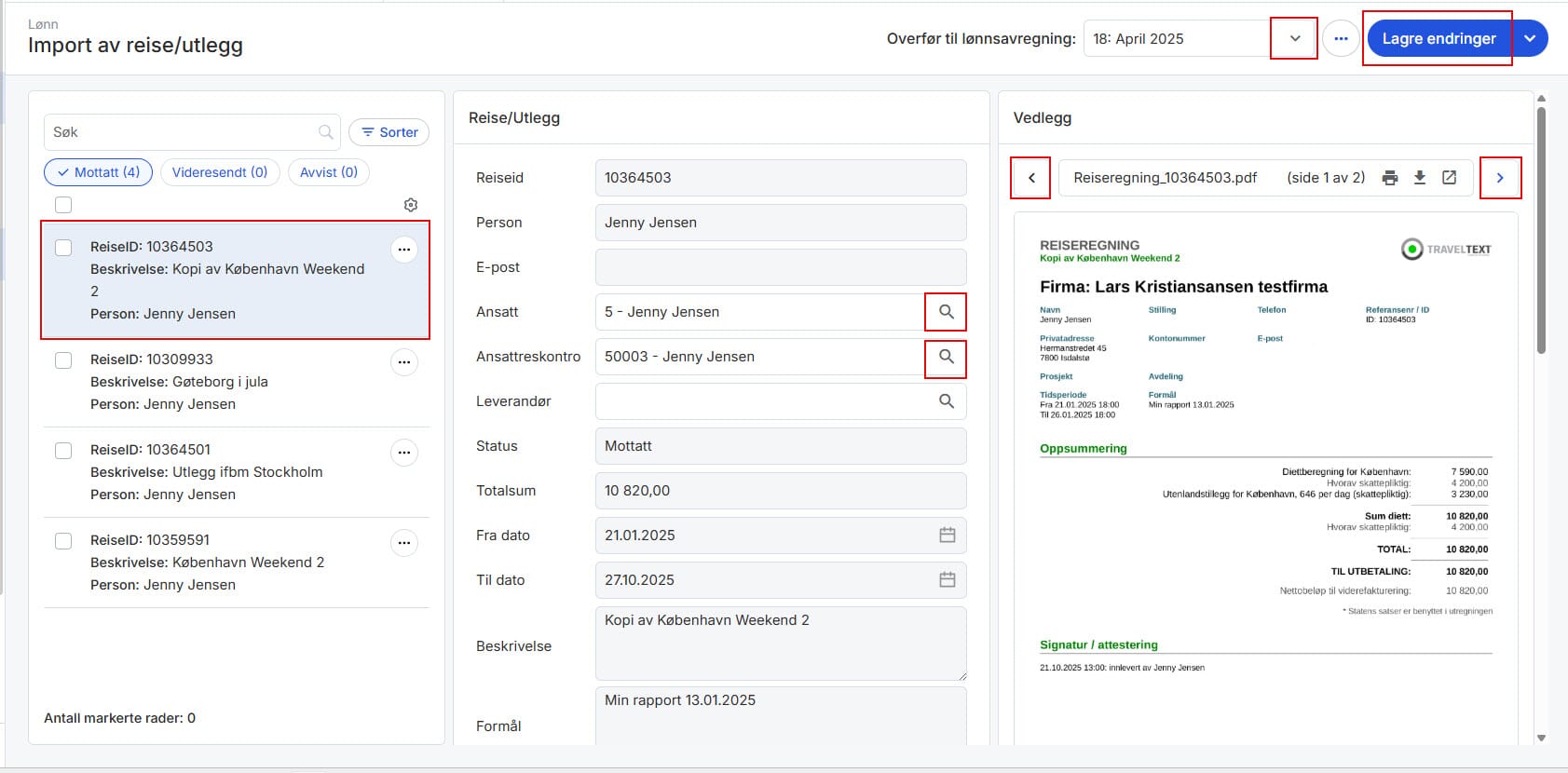Open attachment in new window
1568x773 pixels.
click(1450, 178)
